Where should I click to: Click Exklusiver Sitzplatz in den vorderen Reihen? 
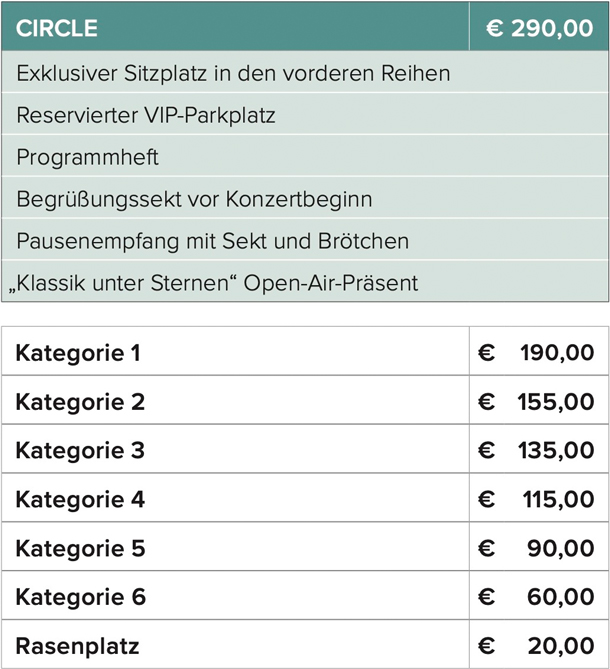[233, 73]
